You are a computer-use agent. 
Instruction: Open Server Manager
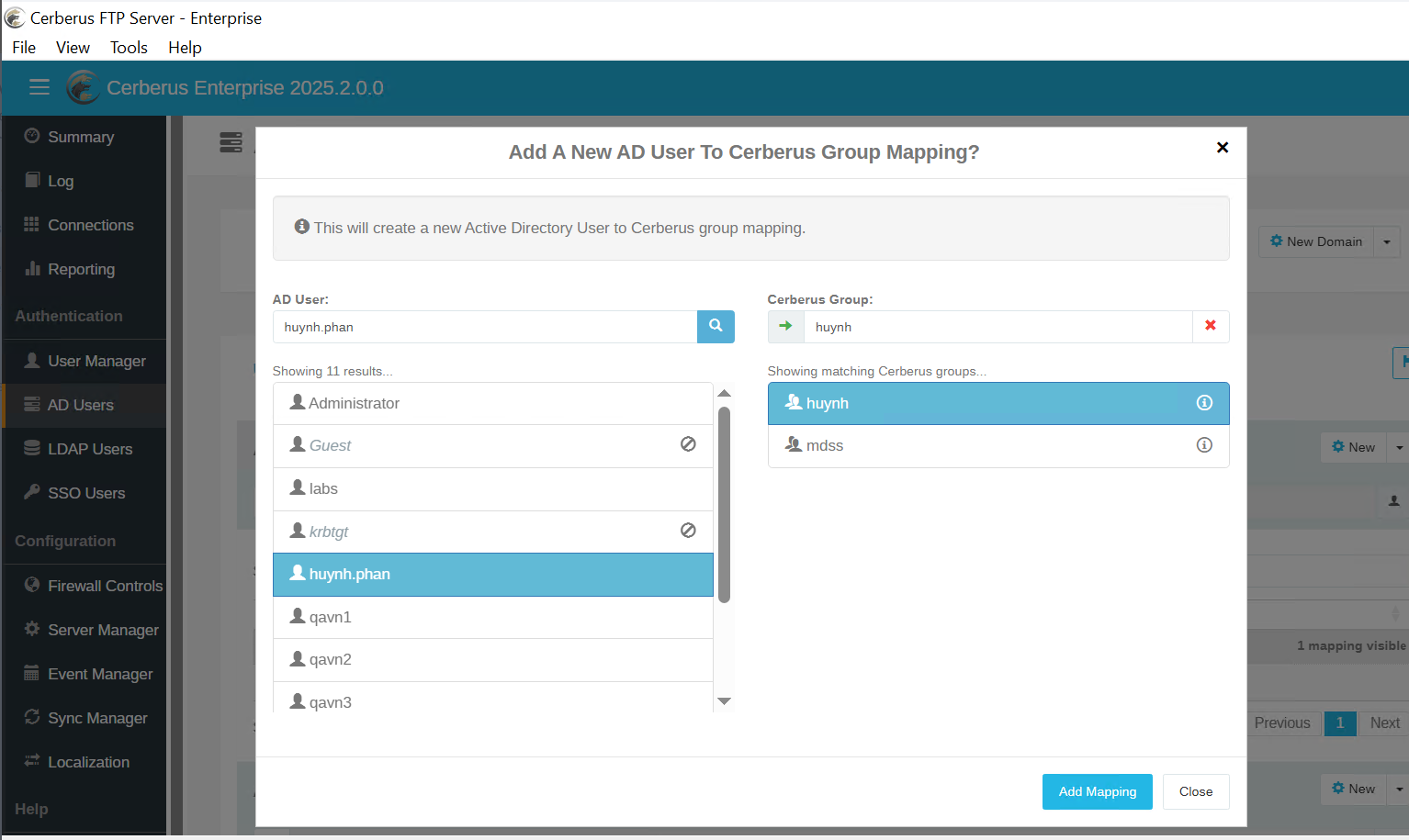[x=84, y=630]
